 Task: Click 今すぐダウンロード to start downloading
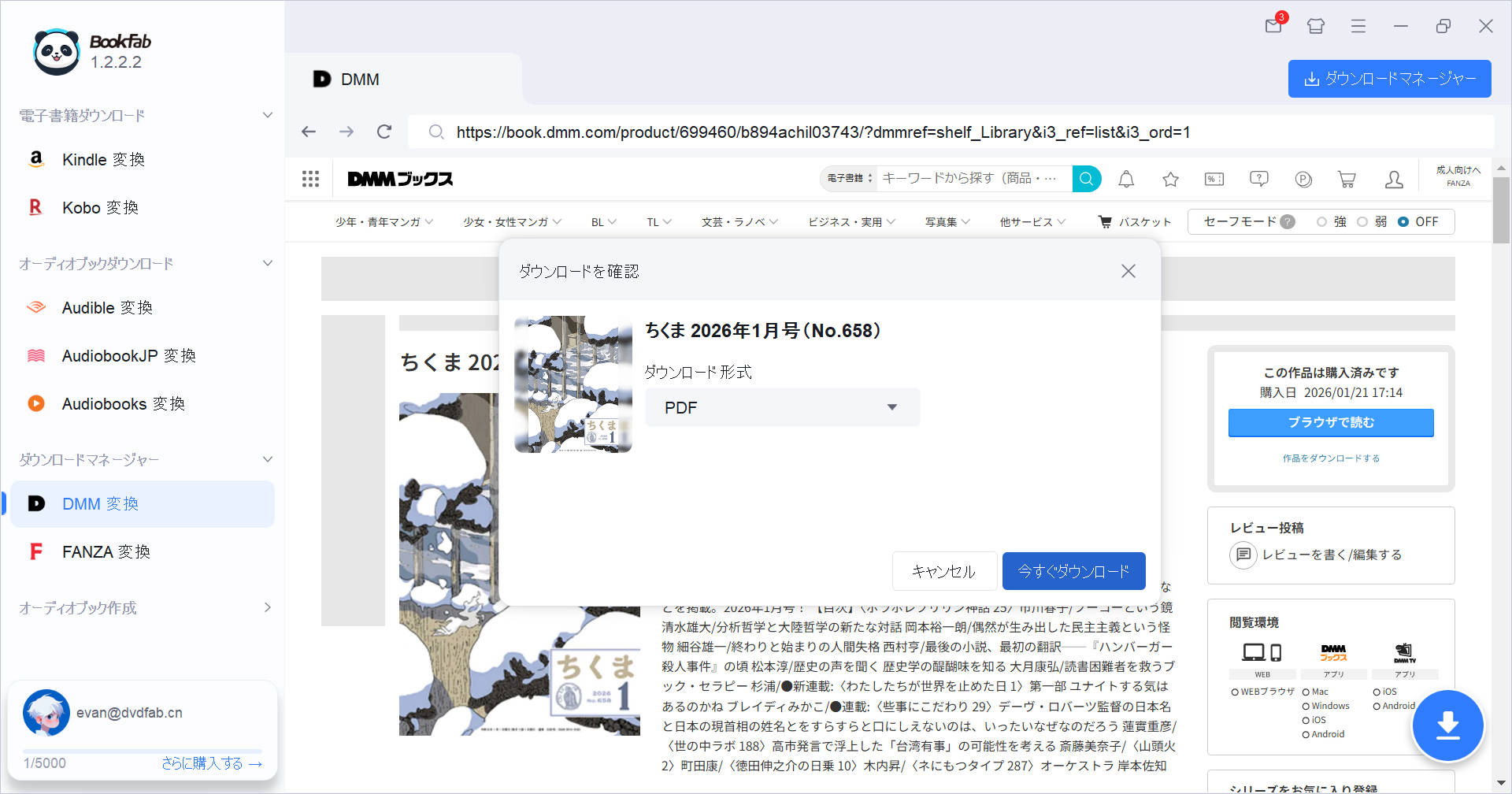pyautogui.click(x=1073, y=571)
